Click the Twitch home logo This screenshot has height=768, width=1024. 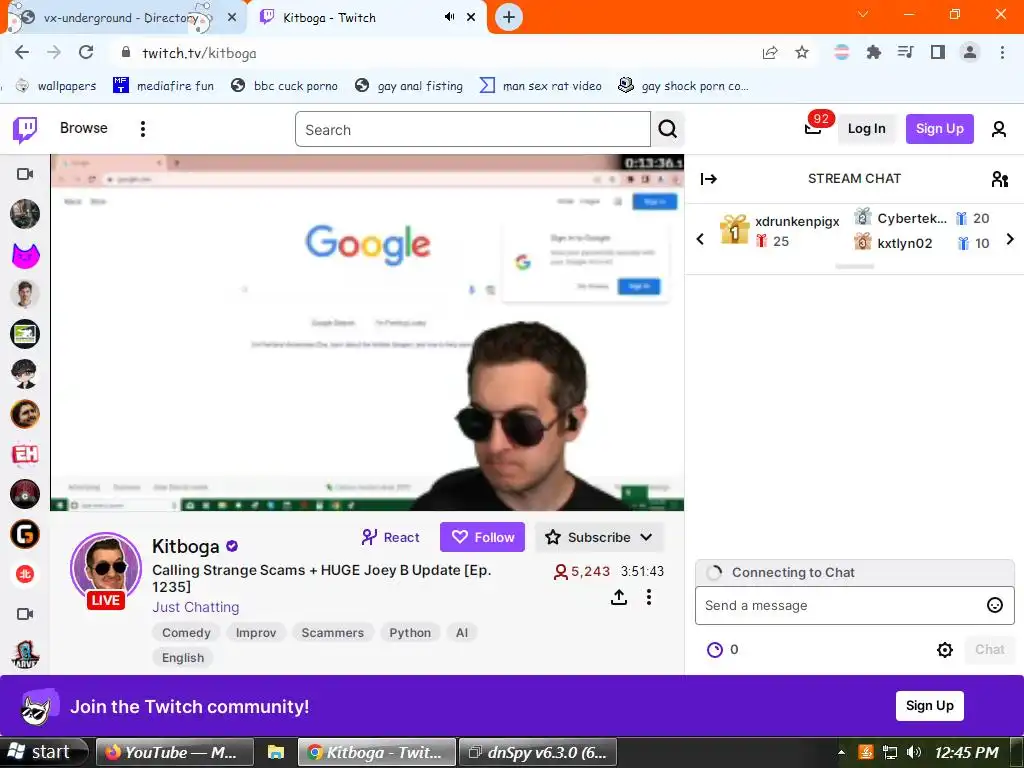click(25, 129)
